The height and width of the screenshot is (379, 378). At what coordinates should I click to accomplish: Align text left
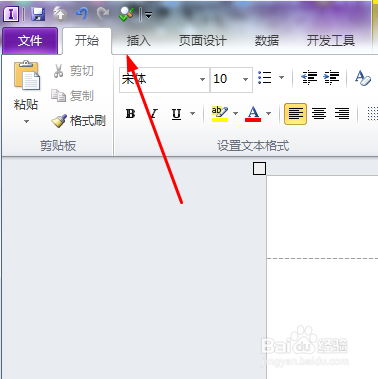(x=295, y=114)
